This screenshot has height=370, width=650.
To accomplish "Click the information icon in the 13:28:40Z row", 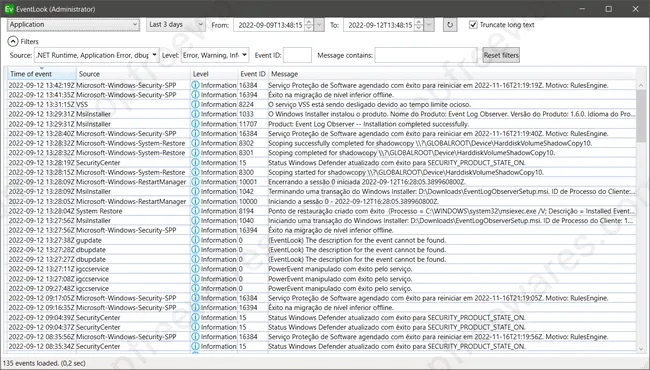I will click(x=195, y=133).
